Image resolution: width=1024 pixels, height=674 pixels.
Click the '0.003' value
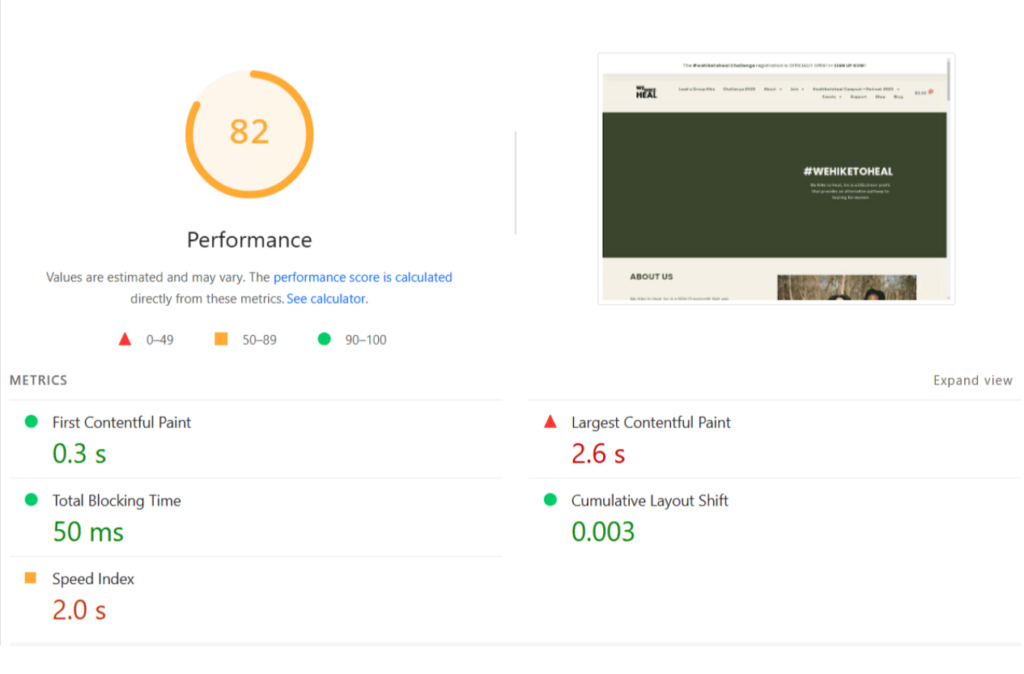(x=603, y=532)
